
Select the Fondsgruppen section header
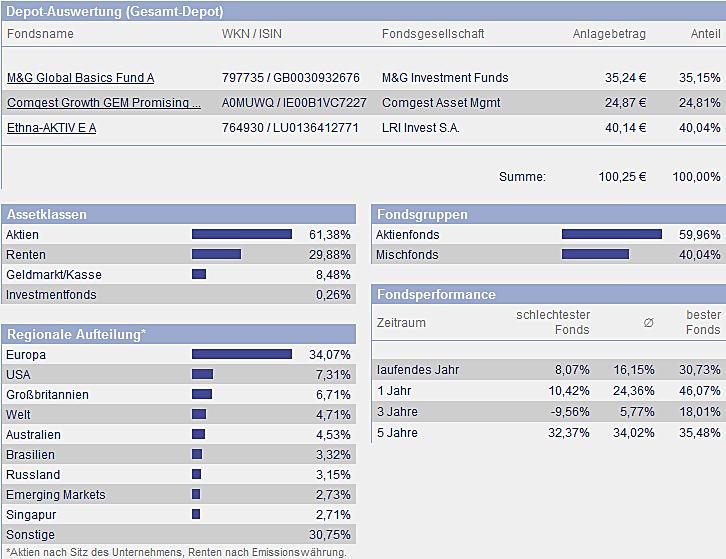(x=421, y=214)
